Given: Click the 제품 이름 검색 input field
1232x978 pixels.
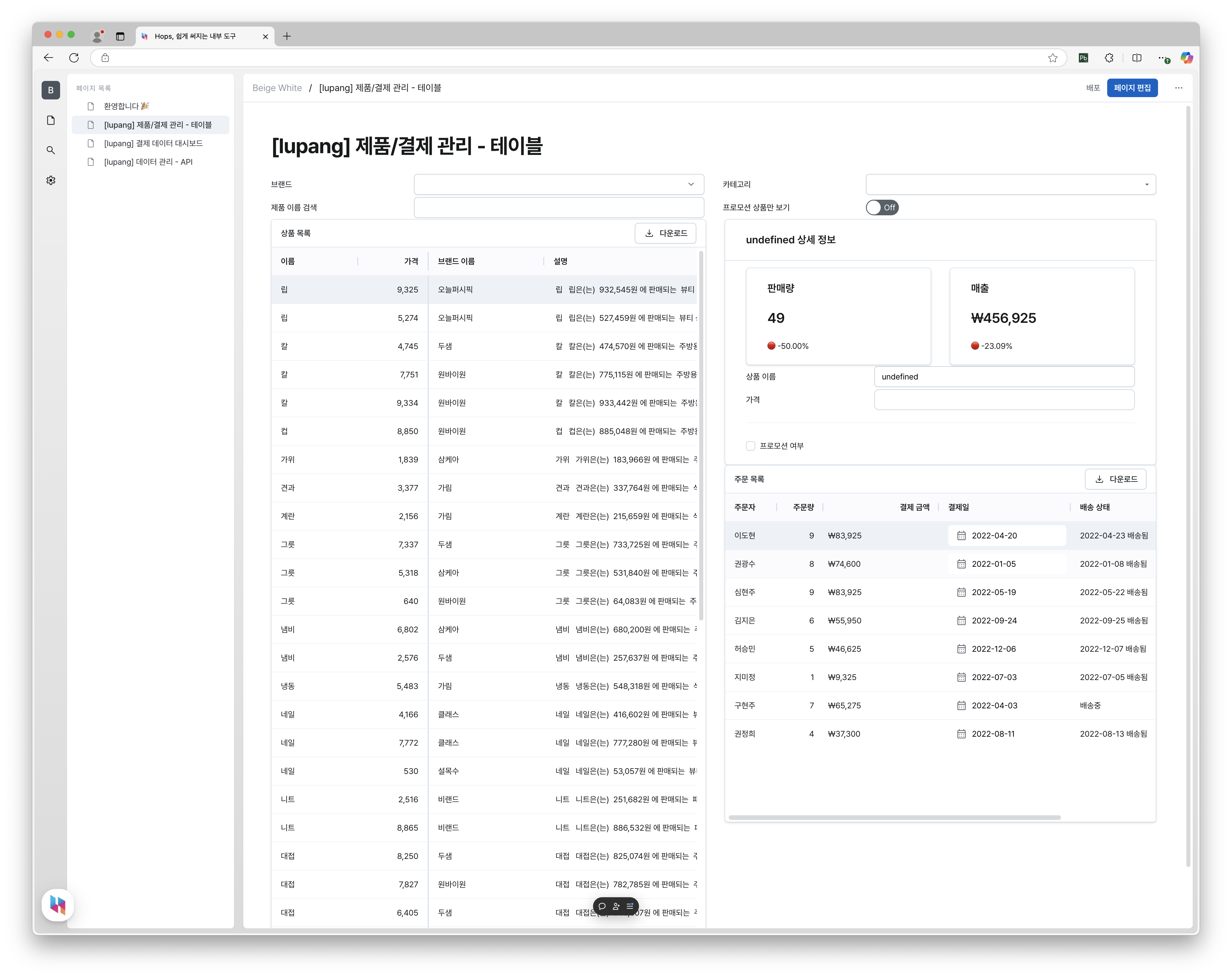Looking at the screenshot, I should pyautogui.click(x=559, y=208).
